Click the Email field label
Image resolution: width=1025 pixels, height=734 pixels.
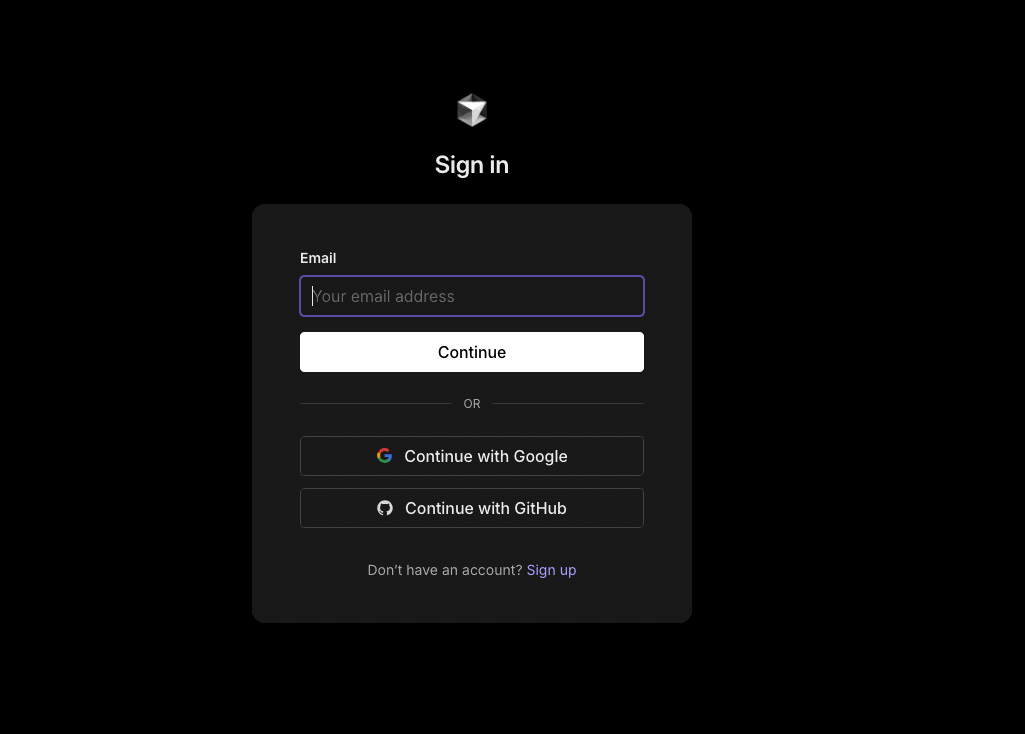(318, 258)
